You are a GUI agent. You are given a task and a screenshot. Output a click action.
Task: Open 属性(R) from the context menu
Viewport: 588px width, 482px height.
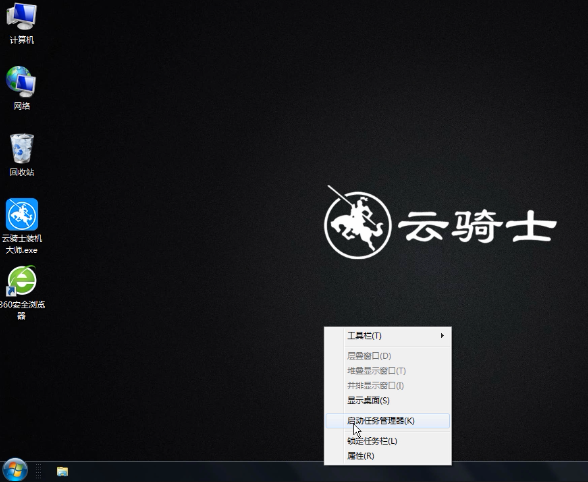(x=388, y=456)
